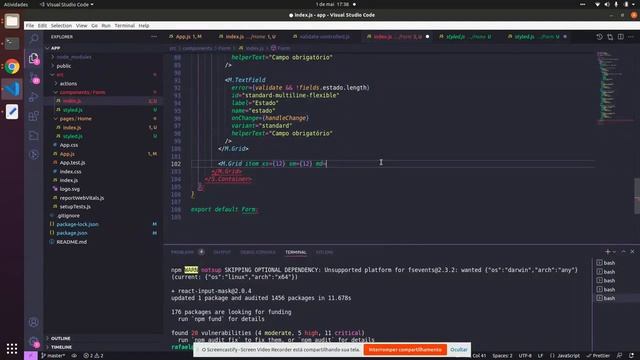Screen dimensions: 640x360
Task: Switch to DEBUG CONSOLE panel tab
Action: pos(258,252)
